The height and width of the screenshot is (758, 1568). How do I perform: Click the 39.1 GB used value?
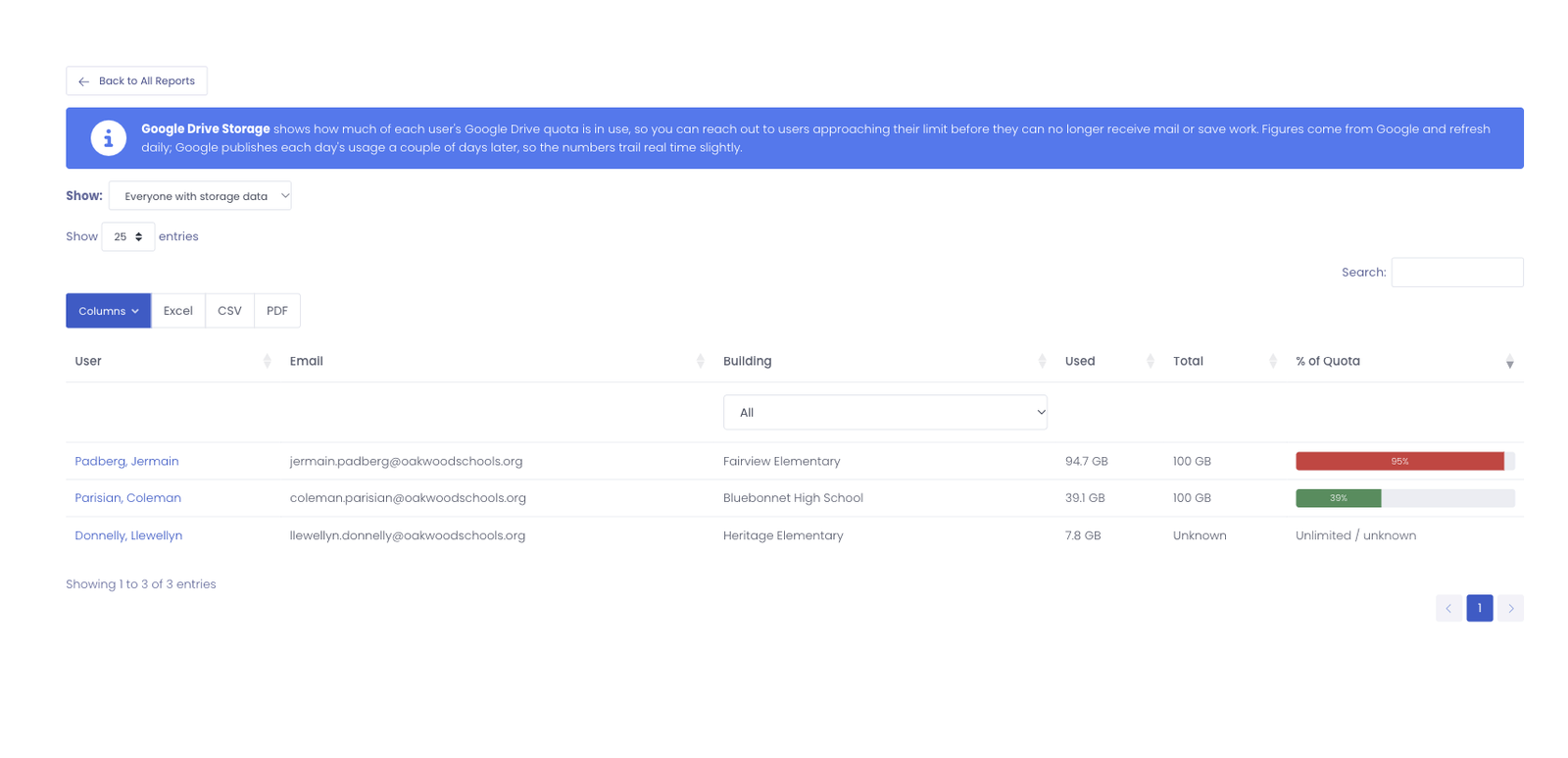pyautogui.click(x=1085, y=498)
